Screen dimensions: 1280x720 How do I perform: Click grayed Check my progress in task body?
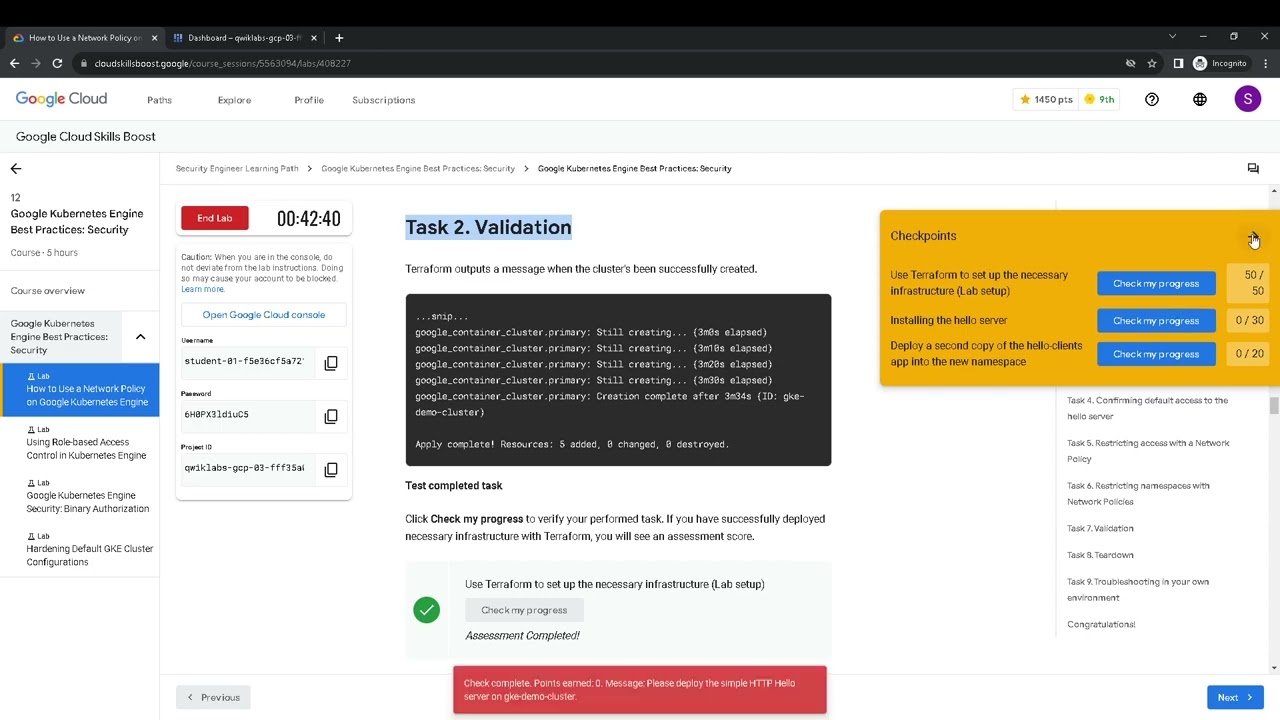click(524, 610)
